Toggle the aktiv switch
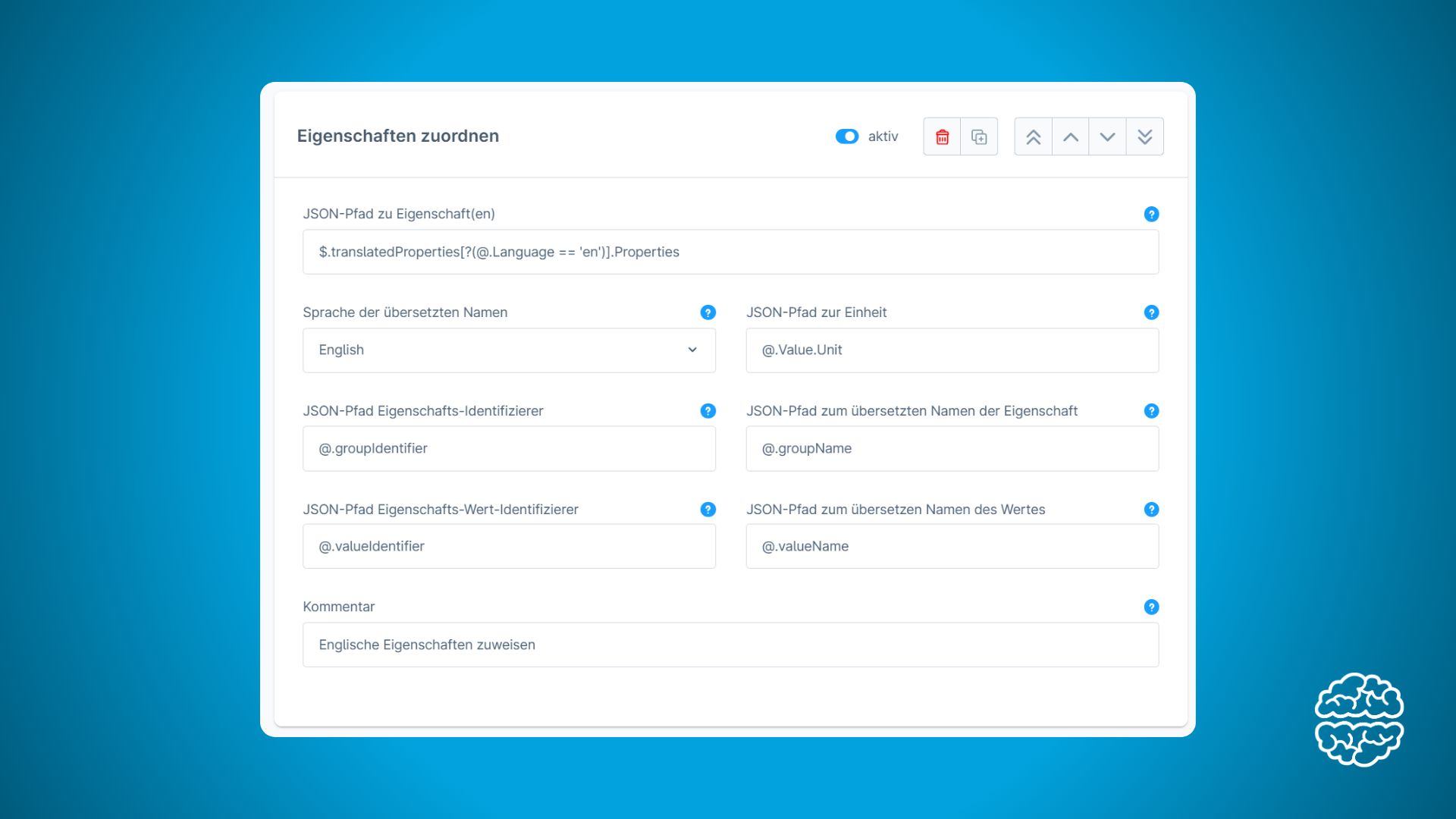The height and width of the screenshot is (819, 1456). click(847, 136)
